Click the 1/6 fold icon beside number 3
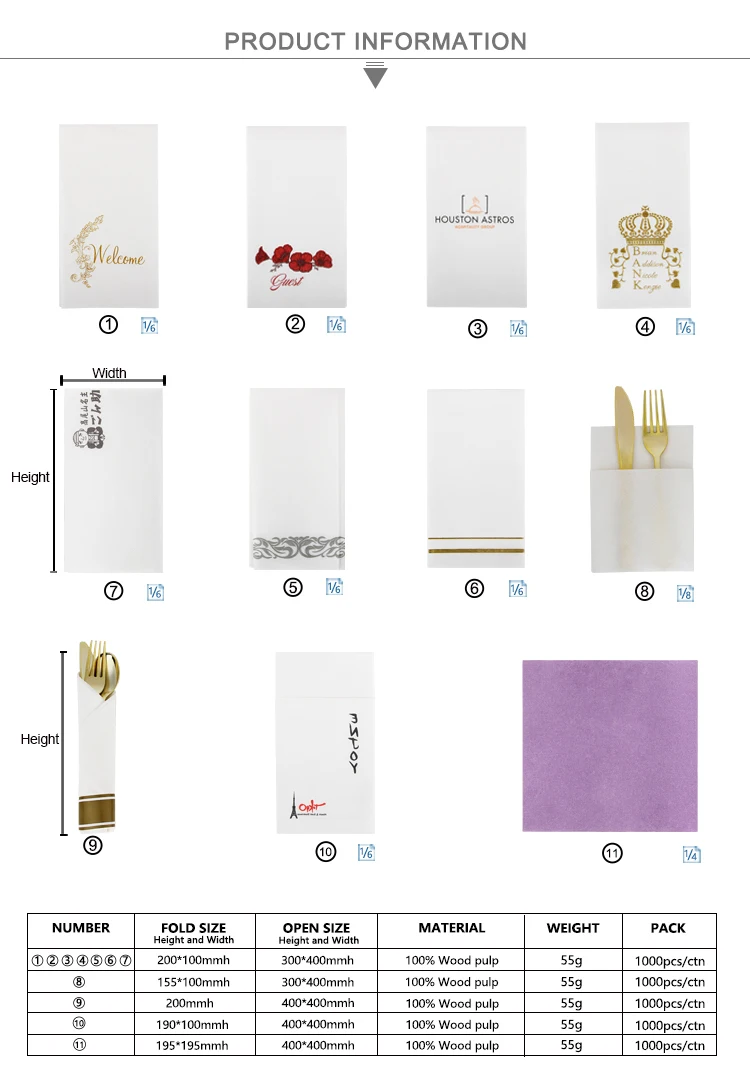750x1071 pixels. pyautogui.click(x=518, y=329)
